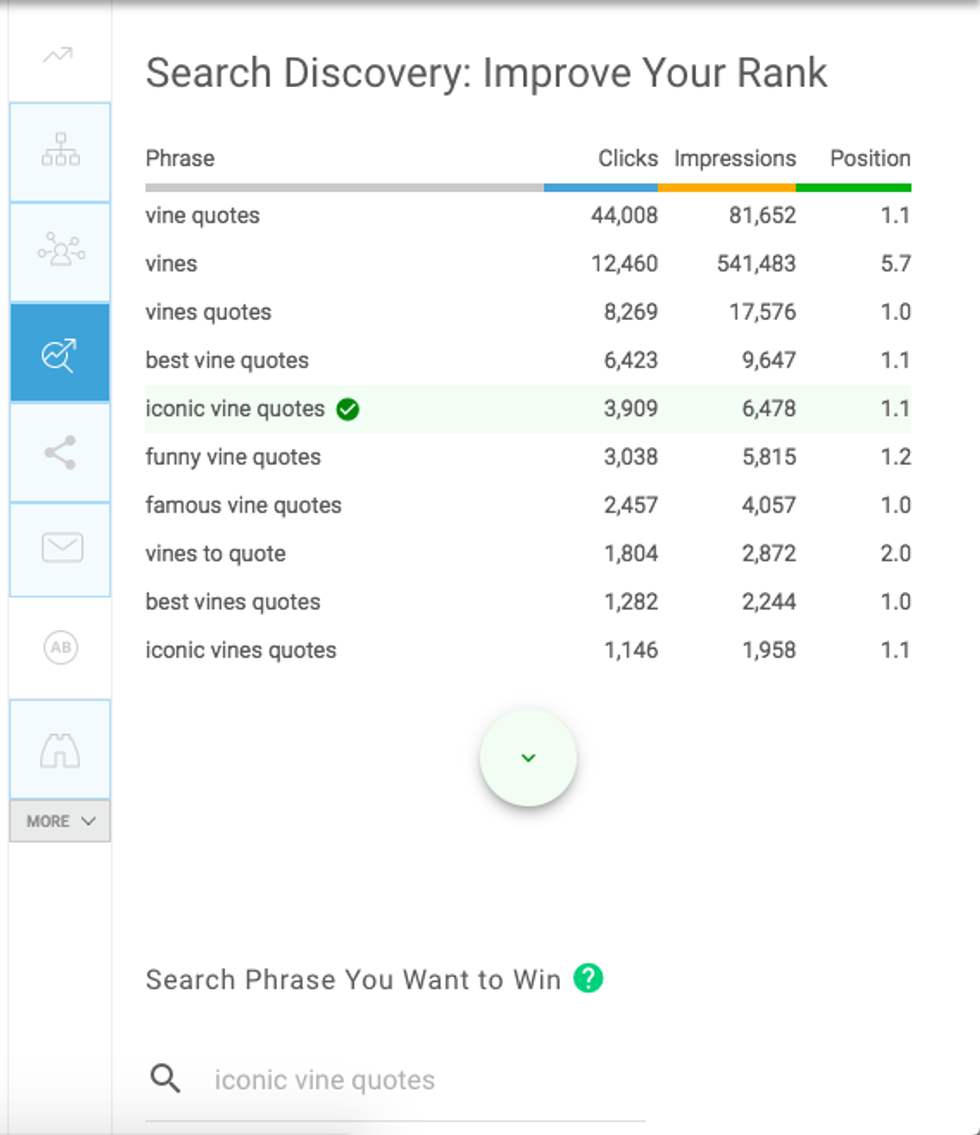This screenshot has width=980, height=1135.
Task: Sort table by Impressions column header
Action: [735, 158]
